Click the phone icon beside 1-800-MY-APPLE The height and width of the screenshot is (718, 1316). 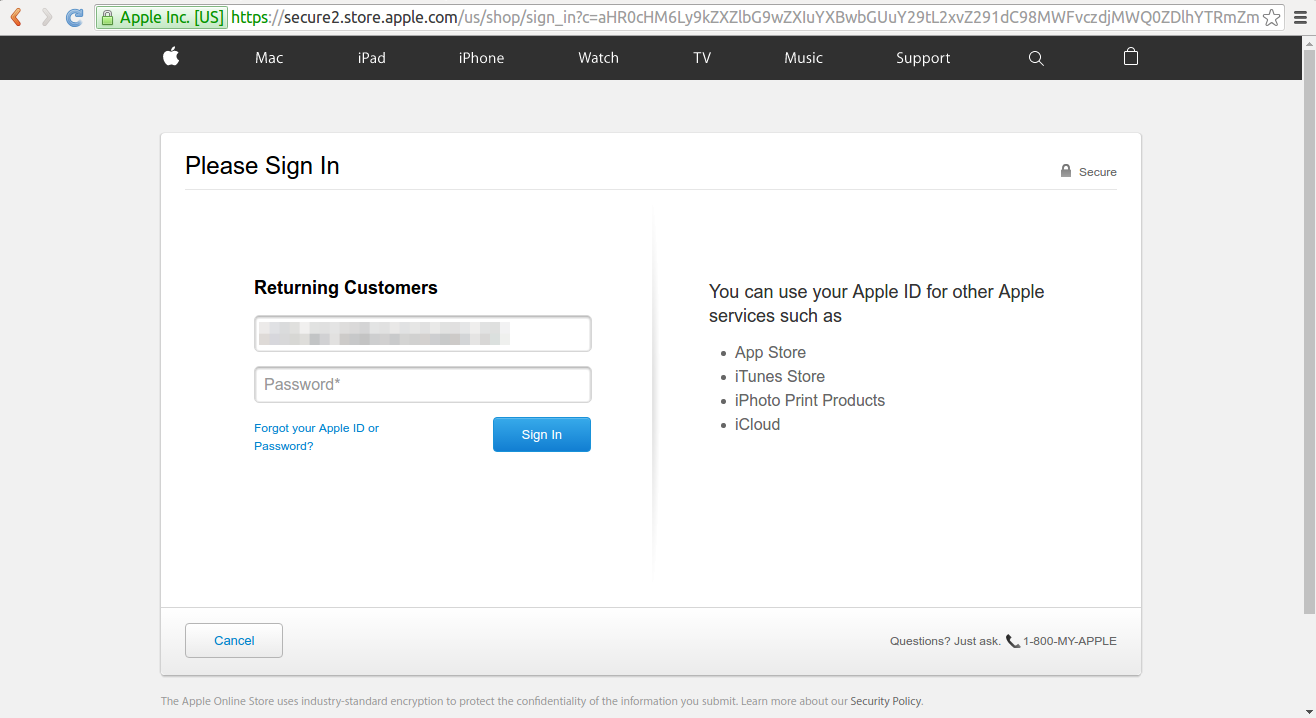(x=1013, y=640)
